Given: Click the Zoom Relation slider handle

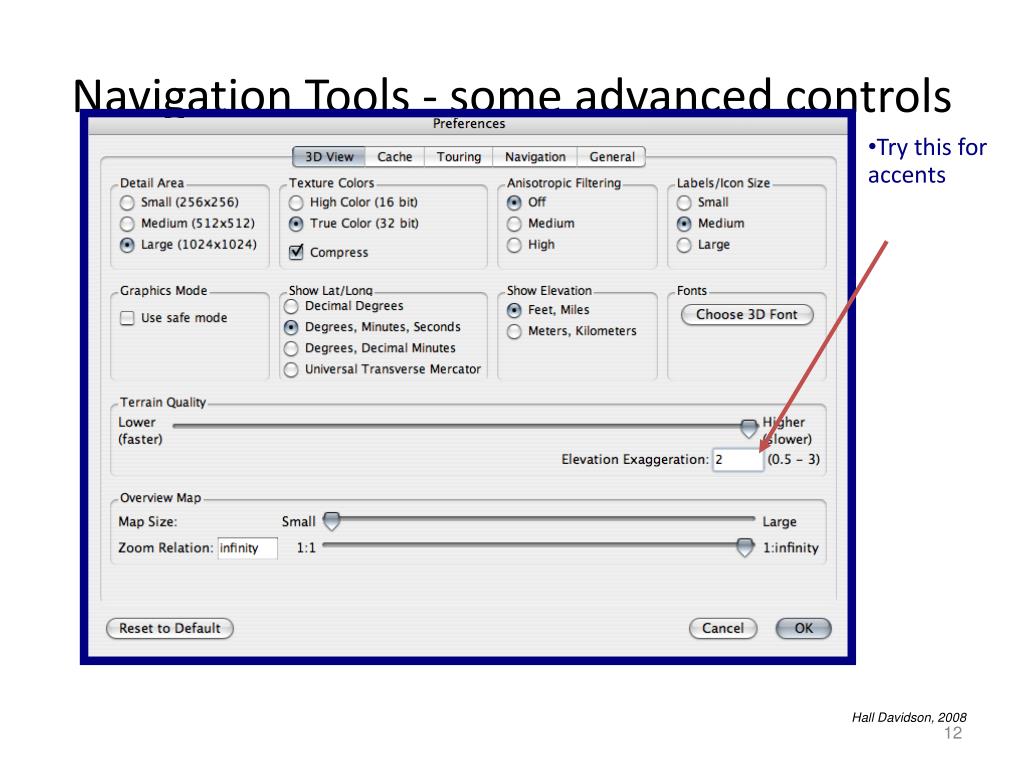Looking at the screenshot, I should (744, 547).
